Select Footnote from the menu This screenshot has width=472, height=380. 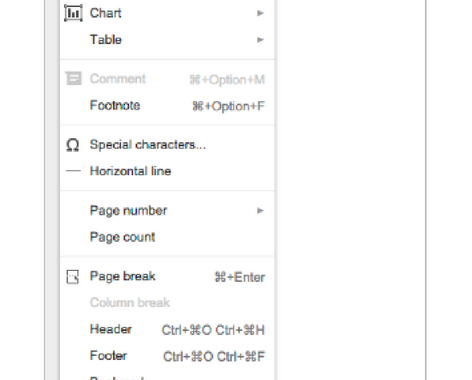coord(167,105)
